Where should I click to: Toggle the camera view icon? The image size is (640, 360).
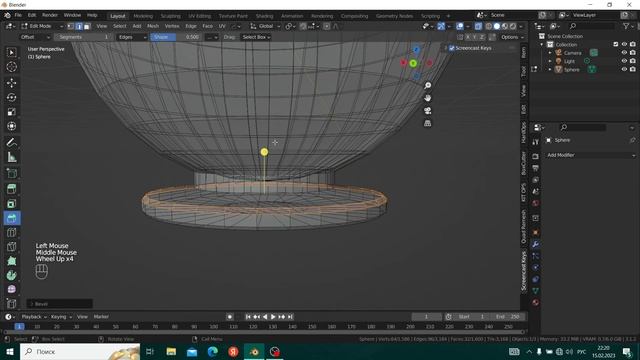click(x=427, y=111)
